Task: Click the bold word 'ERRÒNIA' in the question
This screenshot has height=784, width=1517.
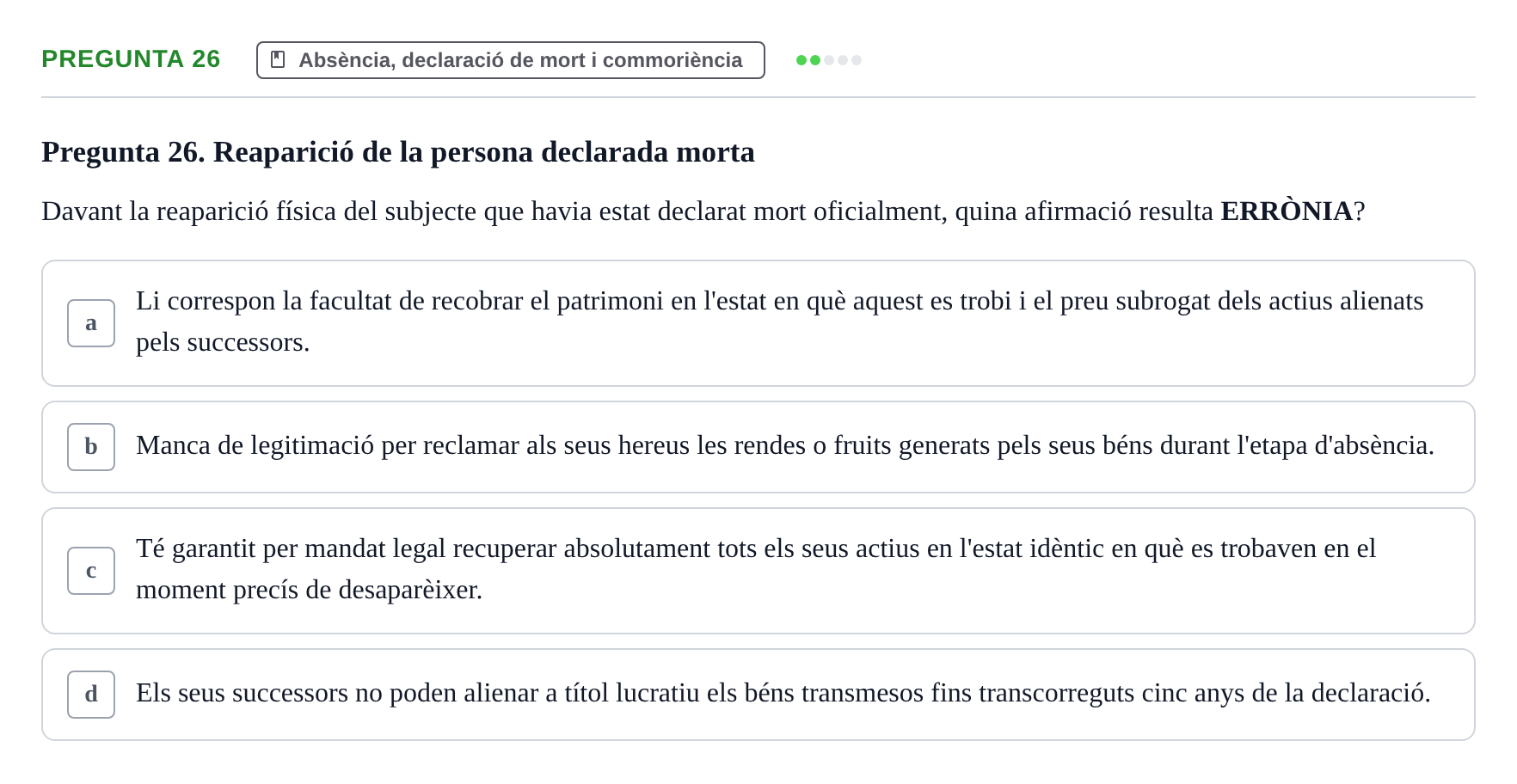Action: (x=1287, y=211)
